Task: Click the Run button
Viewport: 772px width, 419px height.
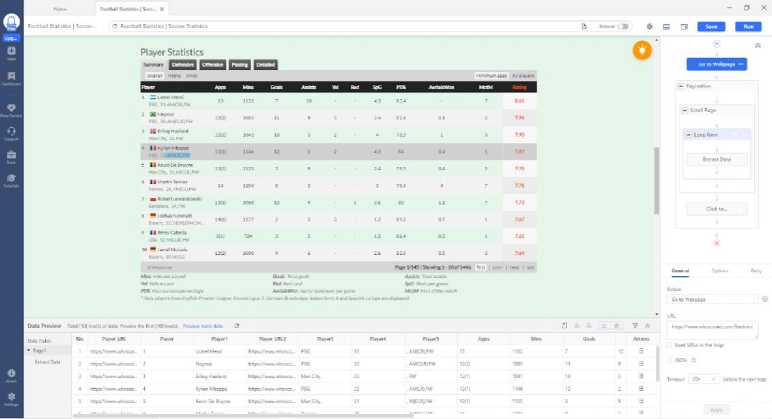Action: tap(748, 27)
